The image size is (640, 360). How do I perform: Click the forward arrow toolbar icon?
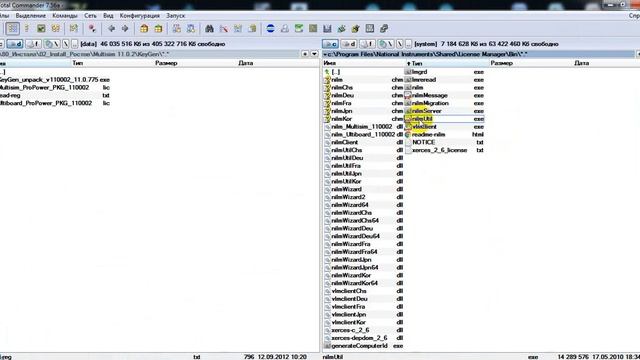[x=125, y=29]
